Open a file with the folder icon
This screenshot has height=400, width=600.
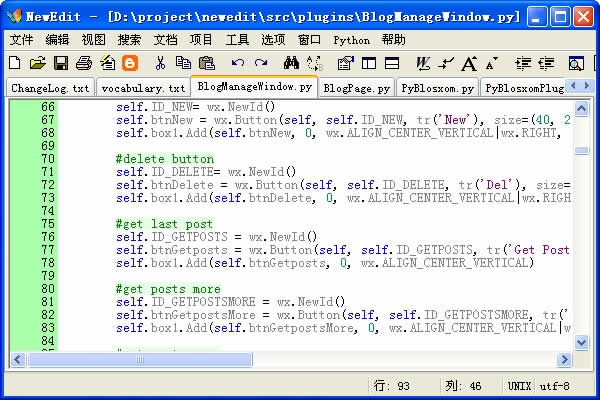click(38, 63)
